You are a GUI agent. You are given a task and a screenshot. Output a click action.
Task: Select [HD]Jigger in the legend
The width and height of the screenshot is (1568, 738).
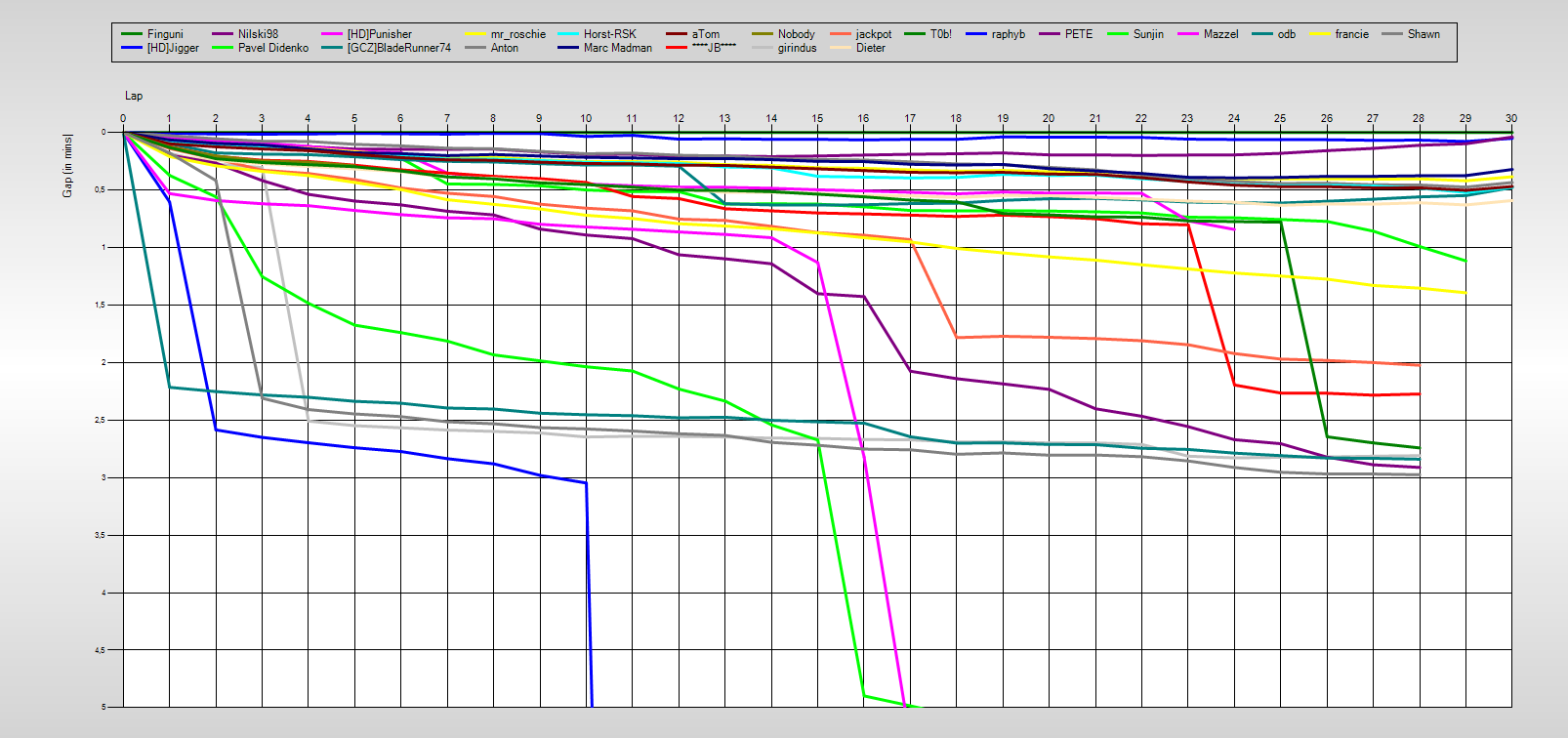172,48
